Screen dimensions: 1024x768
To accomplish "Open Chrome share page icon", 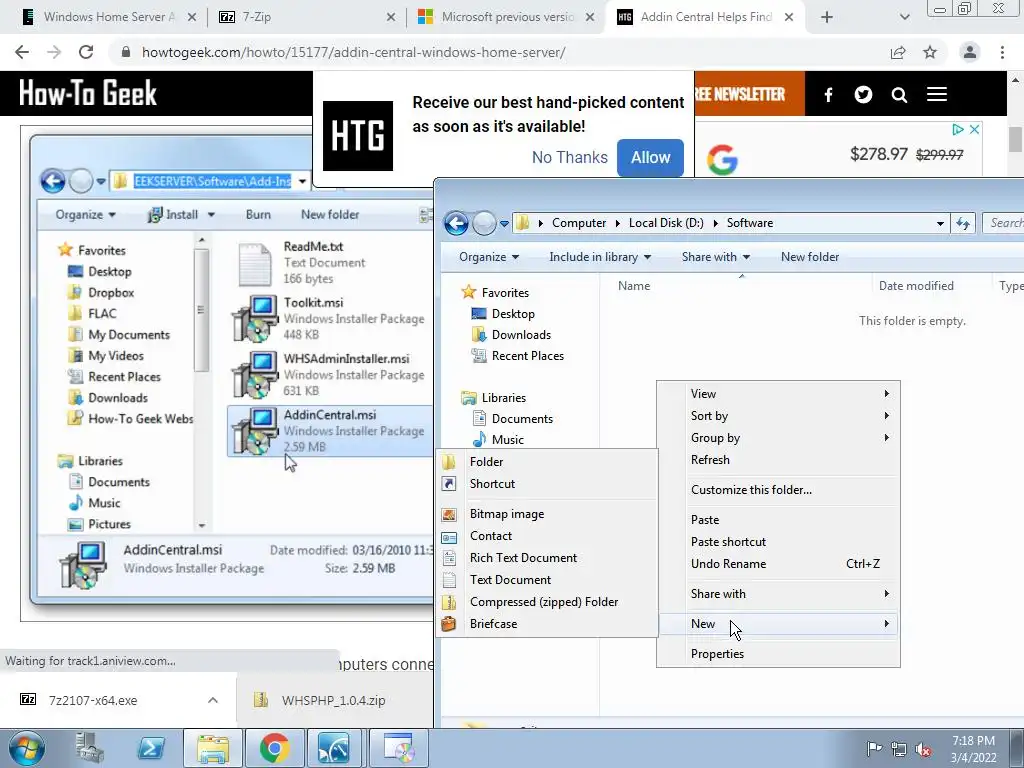I will (898, 52).
